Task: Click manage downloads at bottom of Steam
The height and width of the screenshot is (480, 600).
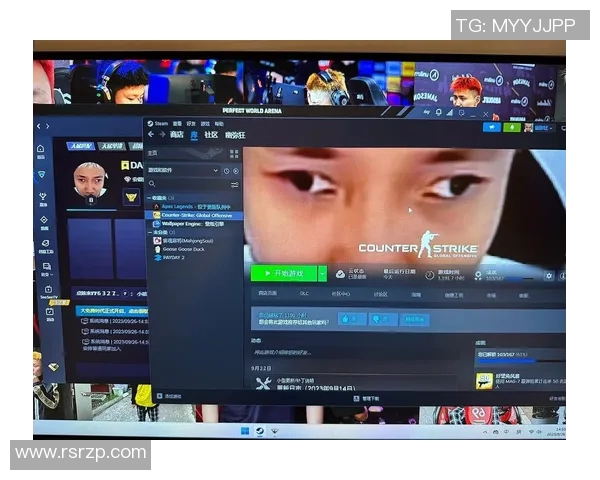Action: coord(367,398)
